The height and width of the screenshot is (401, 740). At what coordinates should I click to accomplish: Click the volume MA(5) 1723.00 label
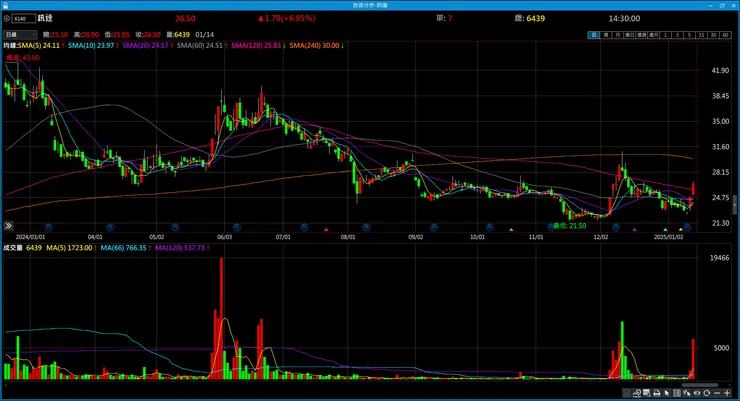pos(69,248)
